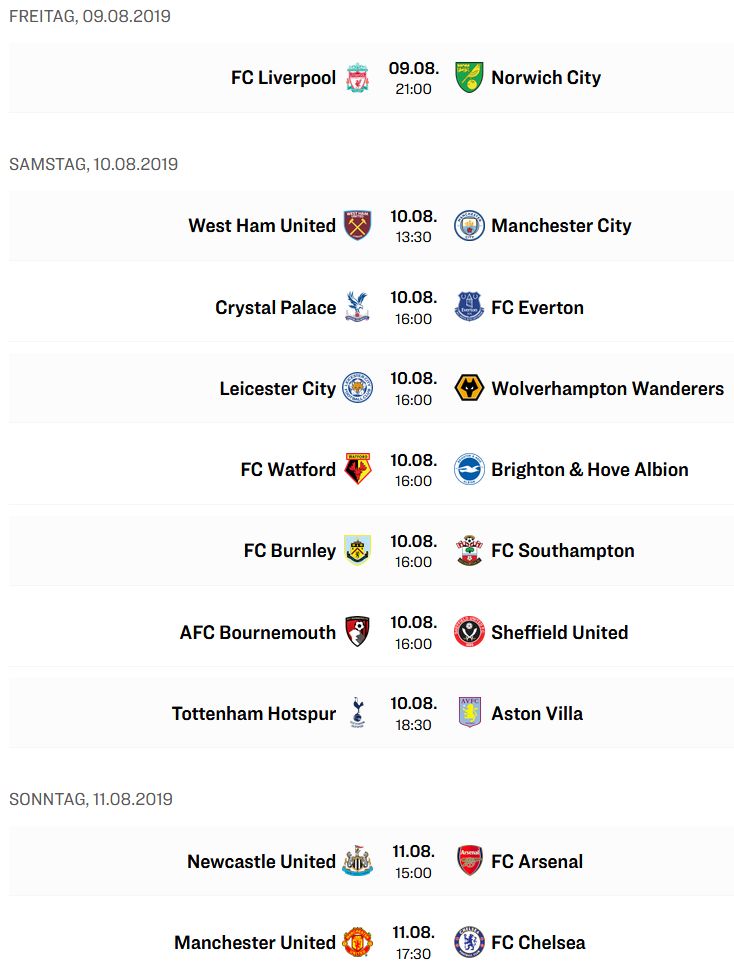Open the Newcastle United team link

pyautogui.click(x=261, y=861)
